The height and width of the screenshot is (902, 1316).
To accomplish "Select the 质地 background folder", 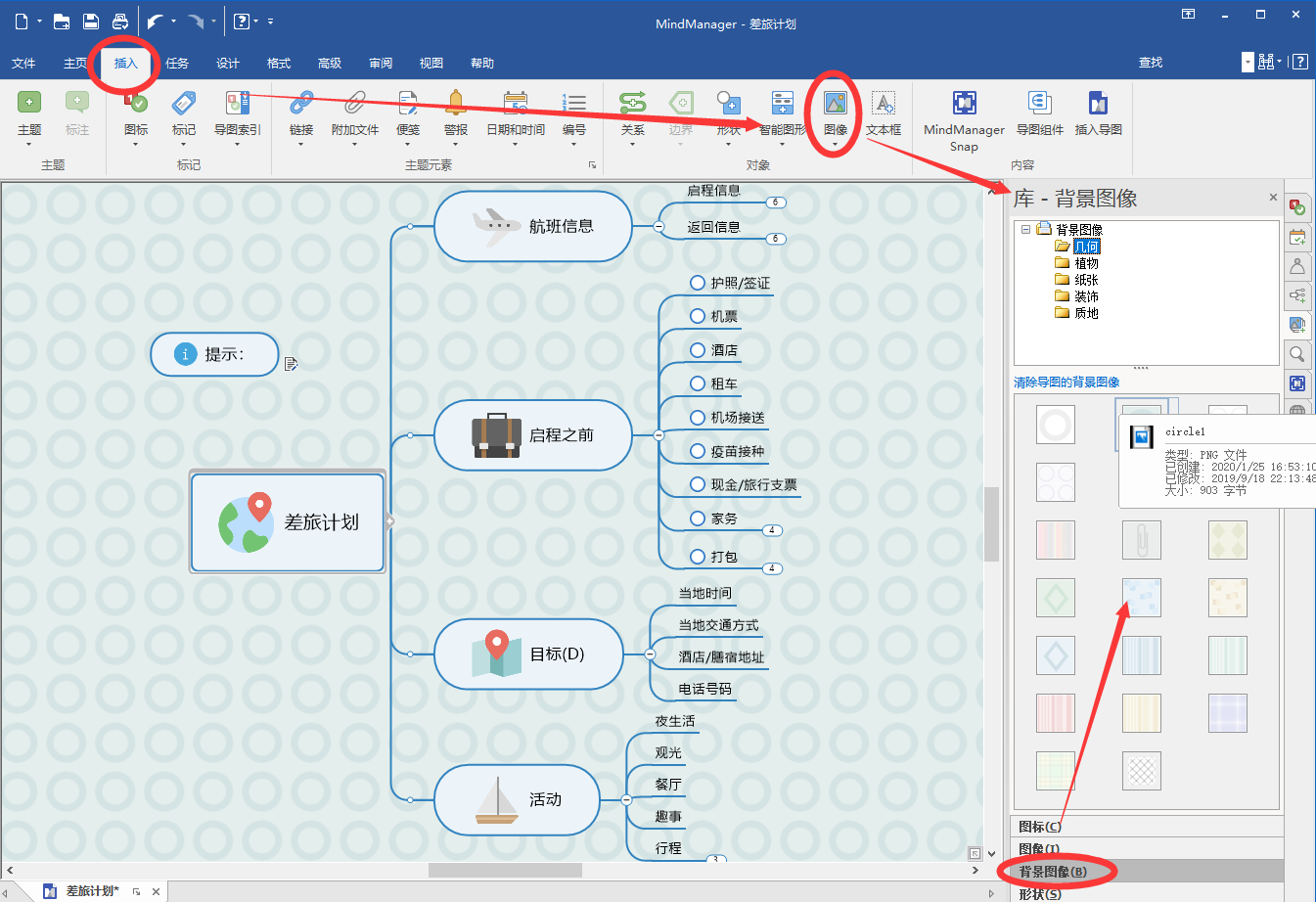I will coord(1086,313).
